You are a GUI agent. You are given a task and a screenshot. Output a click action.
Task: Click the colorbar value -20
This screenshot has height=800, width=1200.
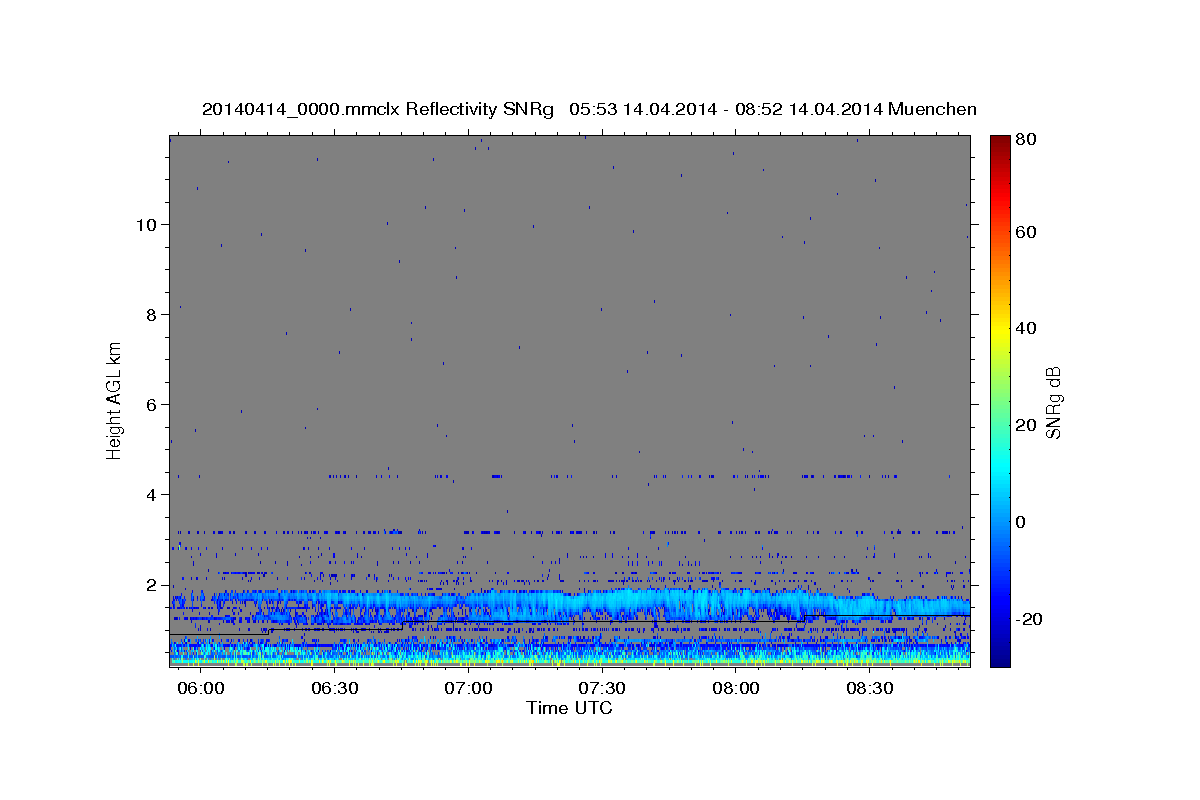1028,619
